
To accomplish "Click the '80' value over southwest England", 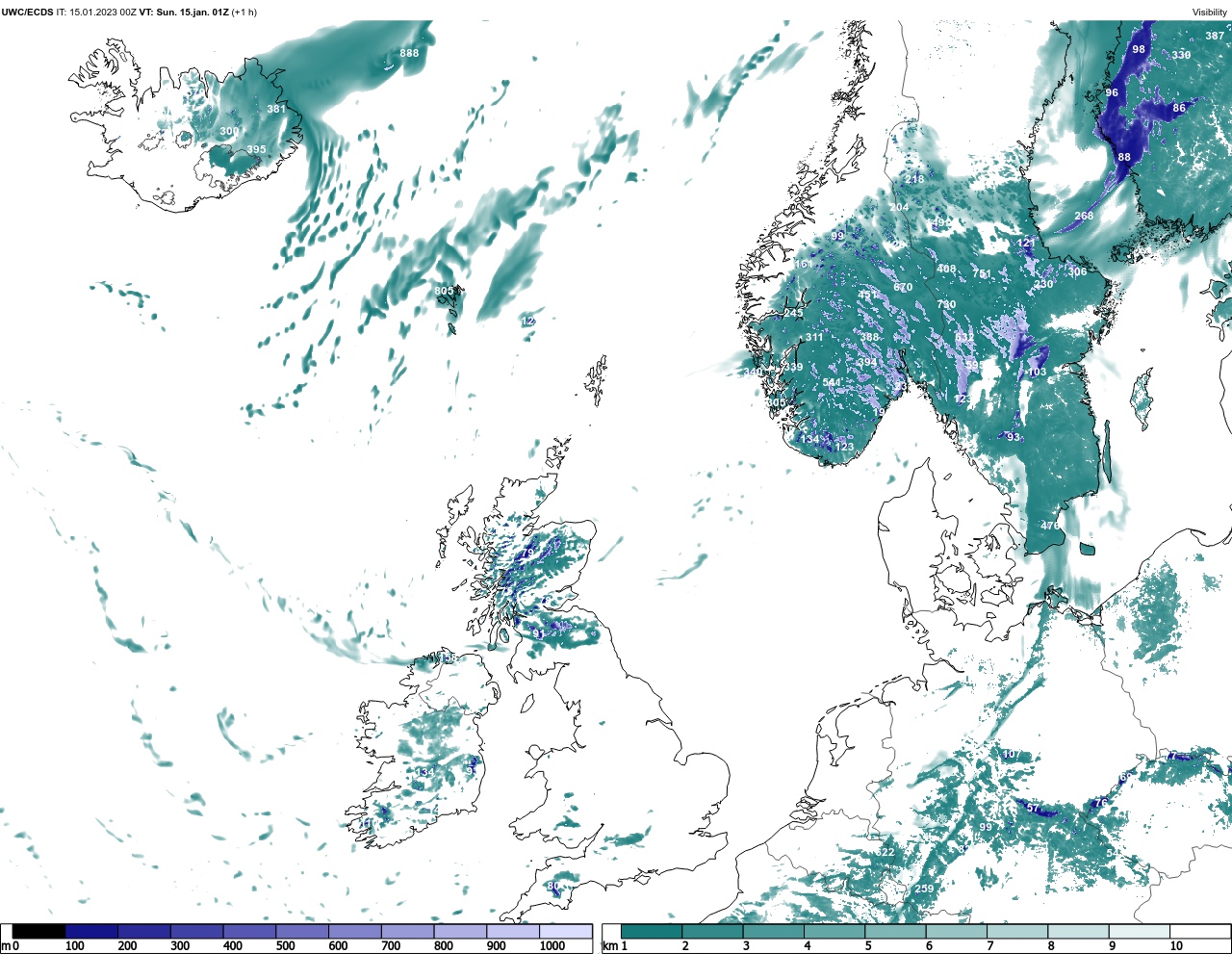I will tap(552, 886).
